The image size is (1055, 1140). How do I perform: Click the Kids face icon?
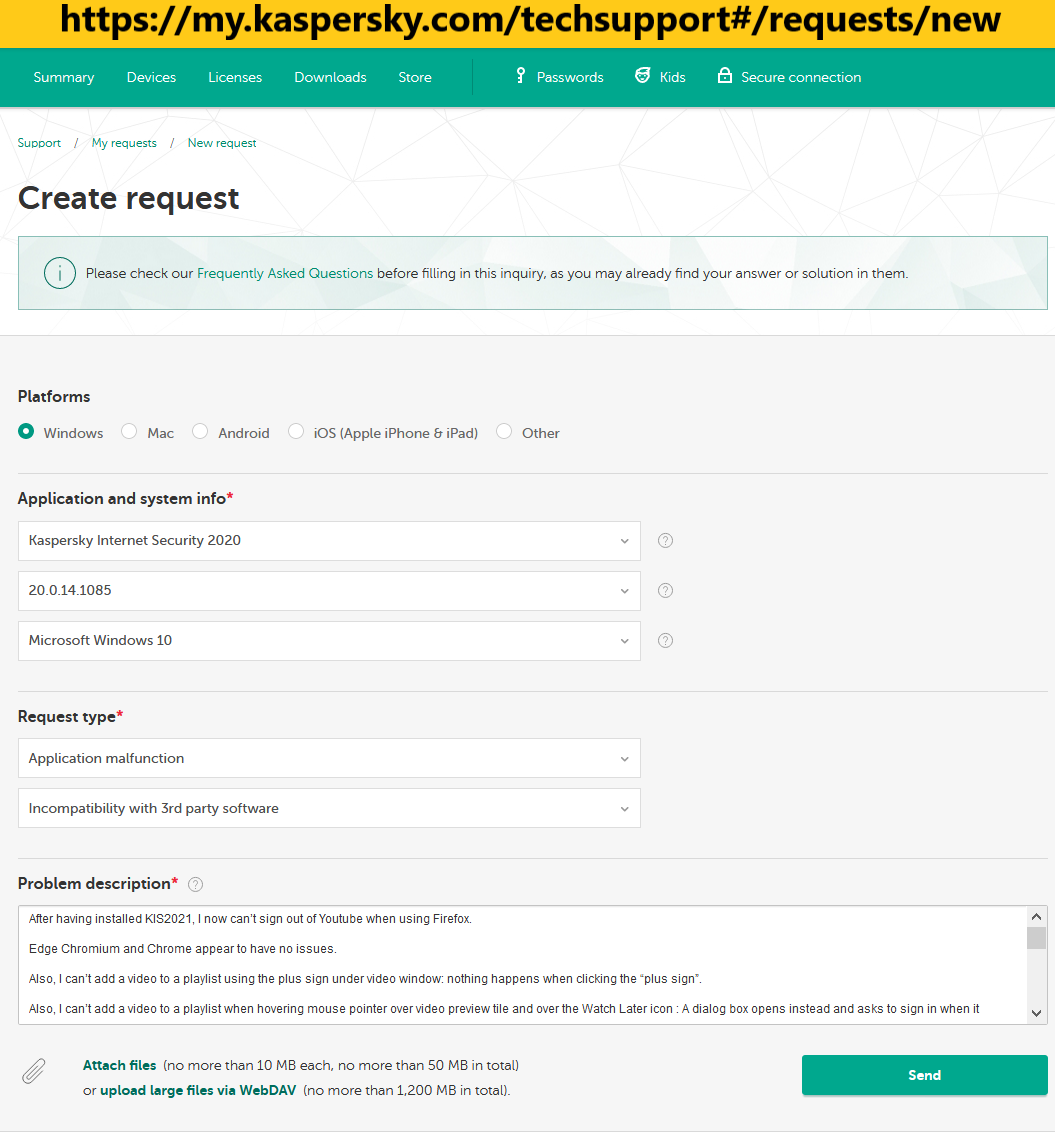pos(643,76)
